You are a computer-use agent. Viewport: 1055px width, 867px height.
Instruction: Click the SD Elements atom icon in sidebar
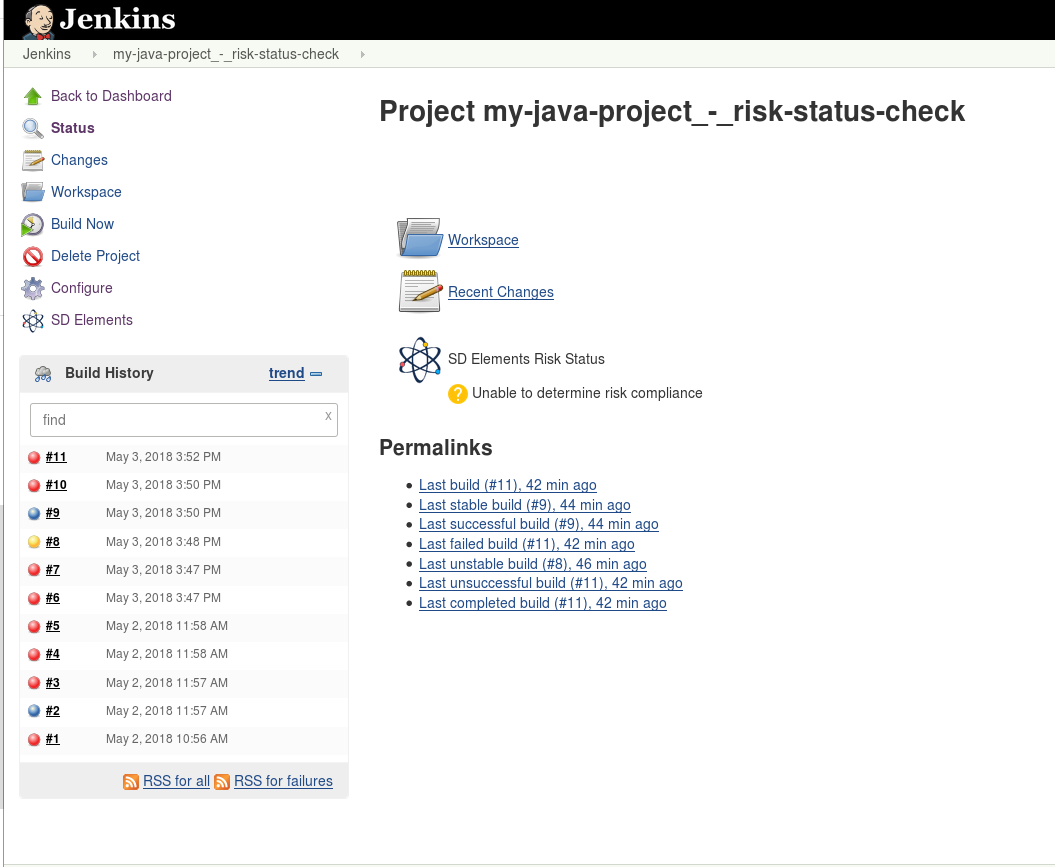[x=32, y=320]
